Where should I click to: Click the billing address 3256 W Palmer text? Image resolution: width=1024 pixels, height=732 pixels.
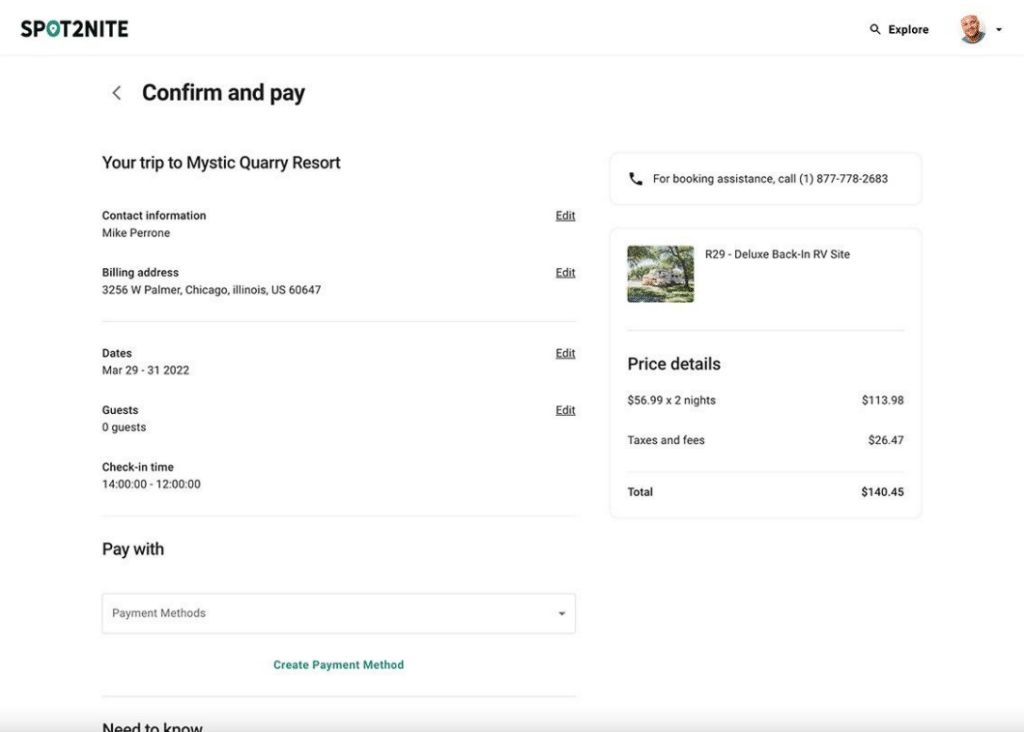(x=211, y=290)
